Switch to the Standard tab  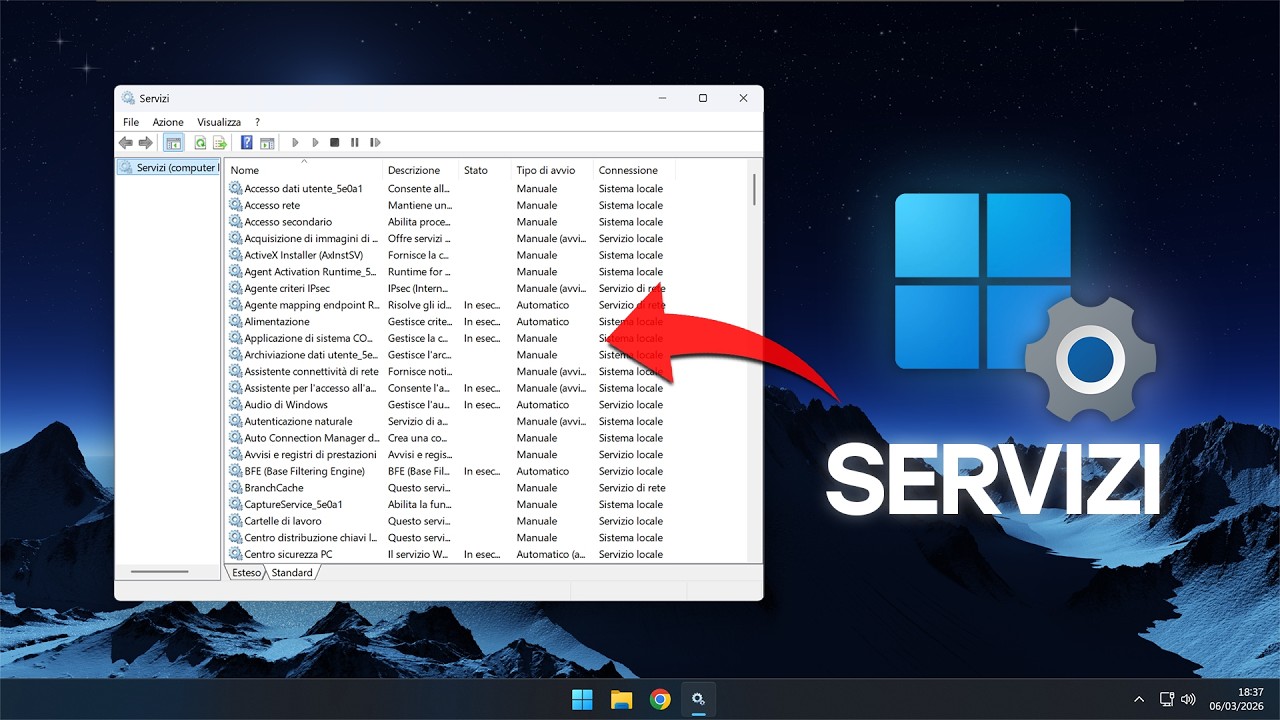click(292, 573)
